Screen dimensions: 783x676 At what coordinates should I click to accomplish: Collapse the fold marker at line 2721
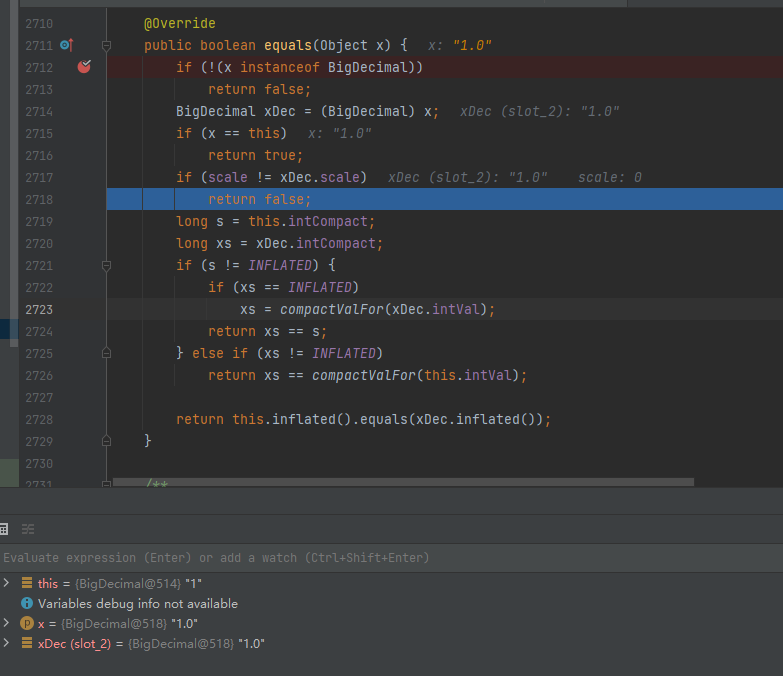click(106, 266)
